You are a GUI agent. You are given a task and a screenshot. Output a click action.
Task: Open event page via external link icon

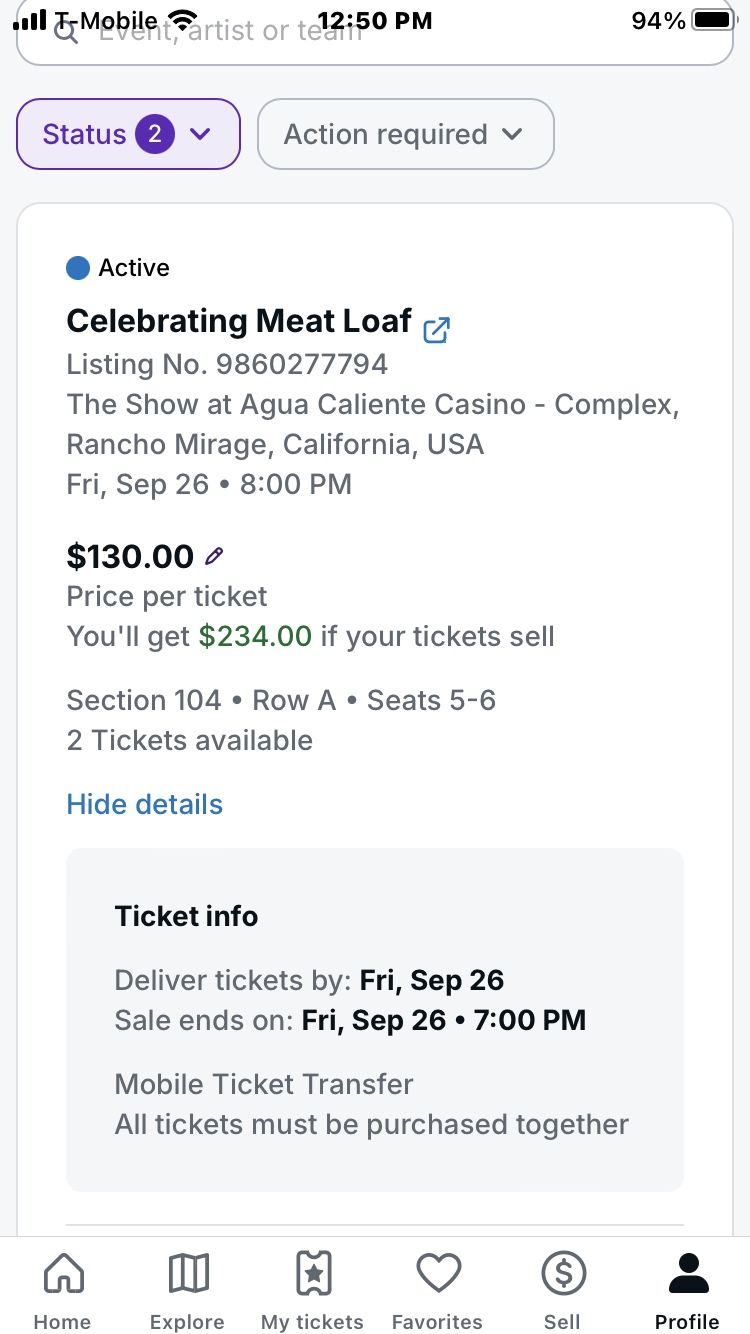click(x=437, y=330)
